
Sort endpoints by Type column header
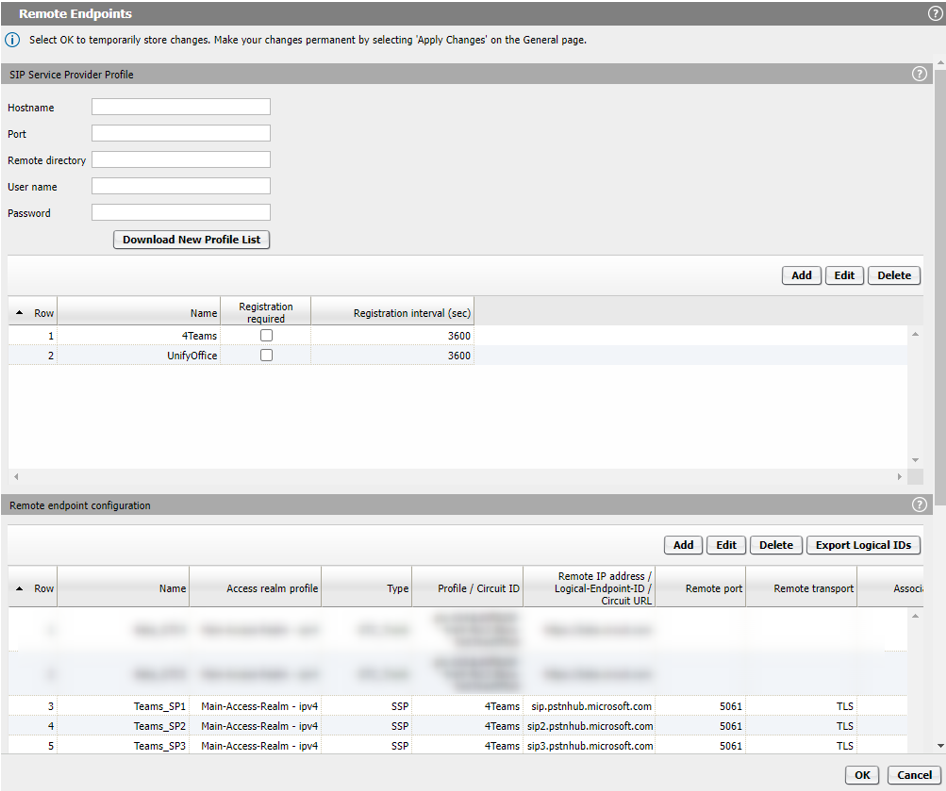pos(367,588)
